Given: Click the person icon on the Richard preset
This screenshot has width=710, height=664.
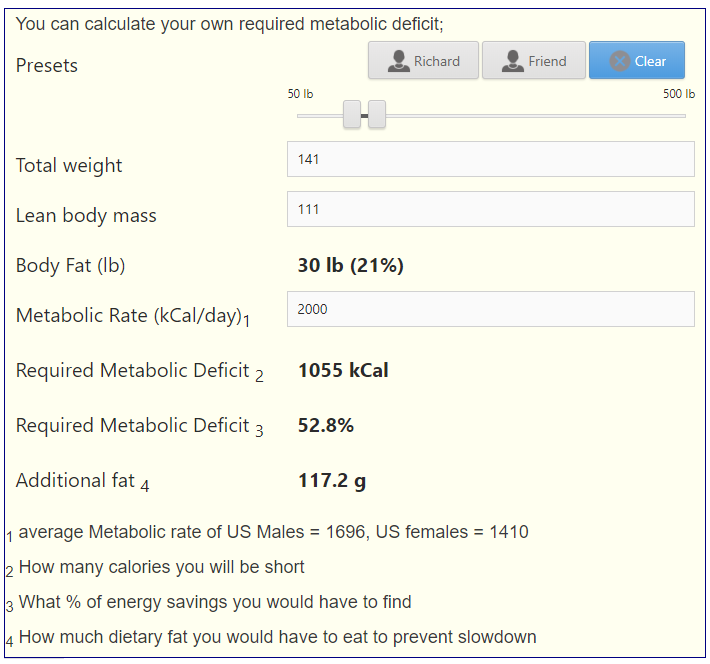Looking at the screenshot, I should 398,61.
